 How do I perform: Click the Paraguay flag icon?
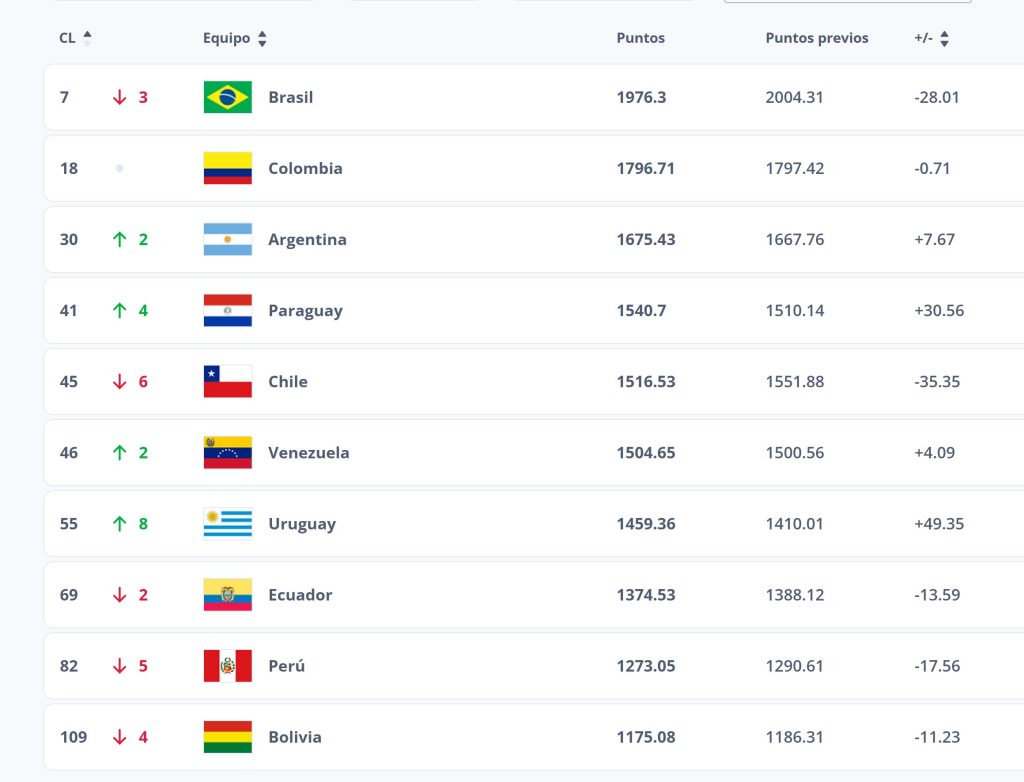[227, 310]
